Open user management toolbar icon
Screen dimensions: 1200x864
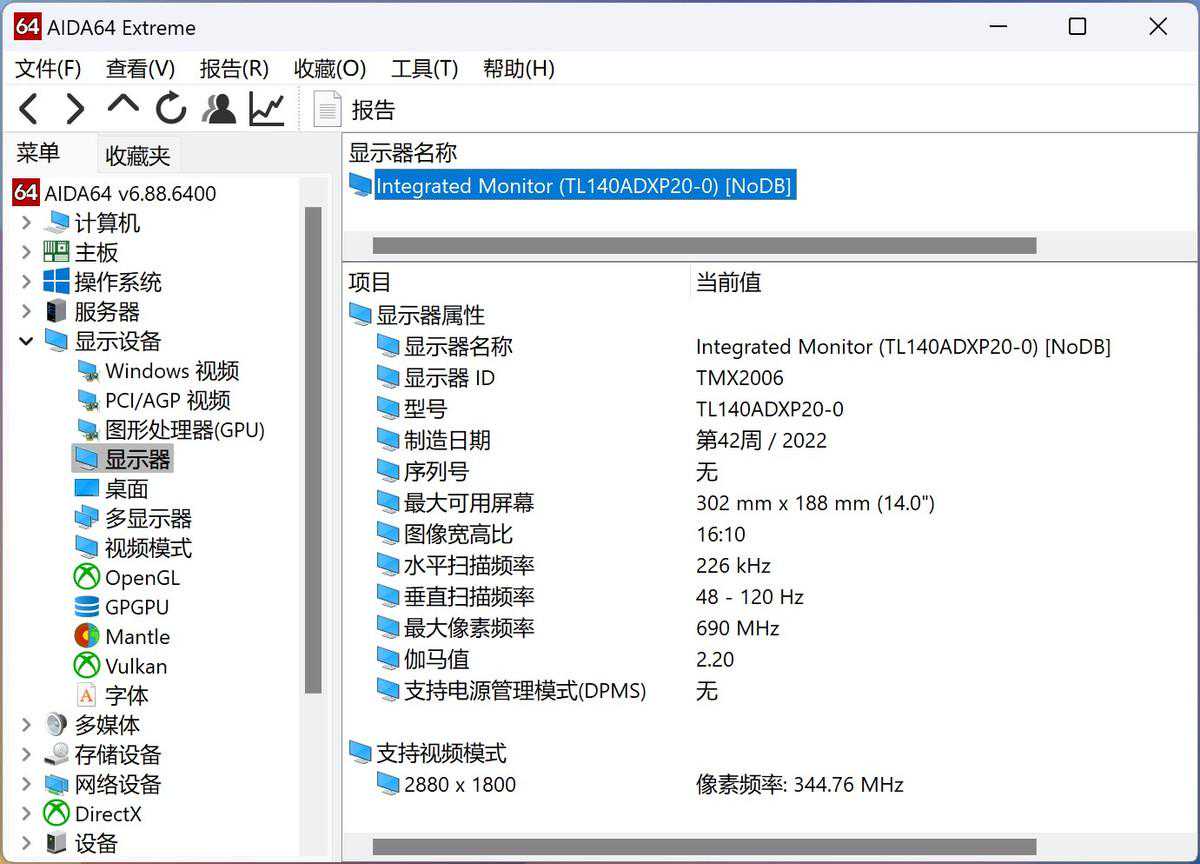click(218, 108)
